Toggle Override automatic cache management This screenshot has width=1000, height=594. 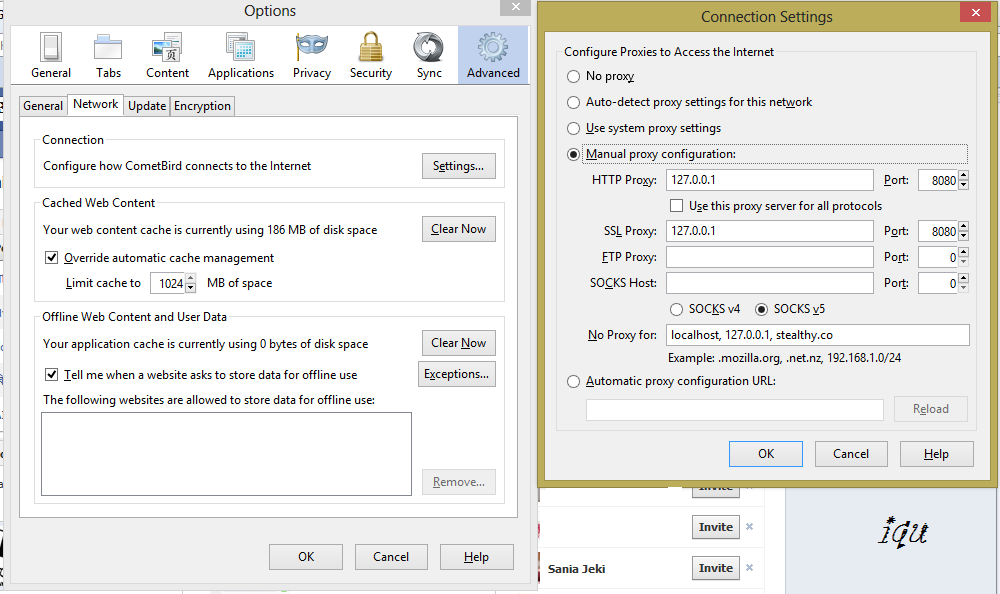coord(52,258)
